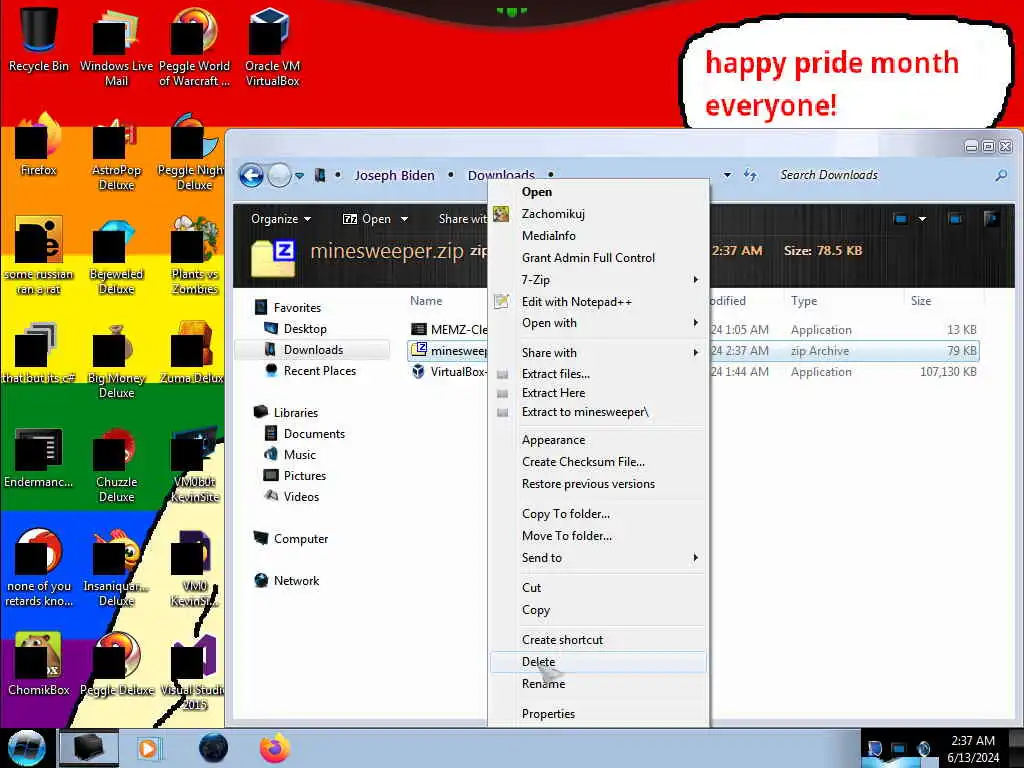Open Windows Media Player taskbar icon
The height and width of the screenshot is (768, 1024).
click(x=149, y=748)
